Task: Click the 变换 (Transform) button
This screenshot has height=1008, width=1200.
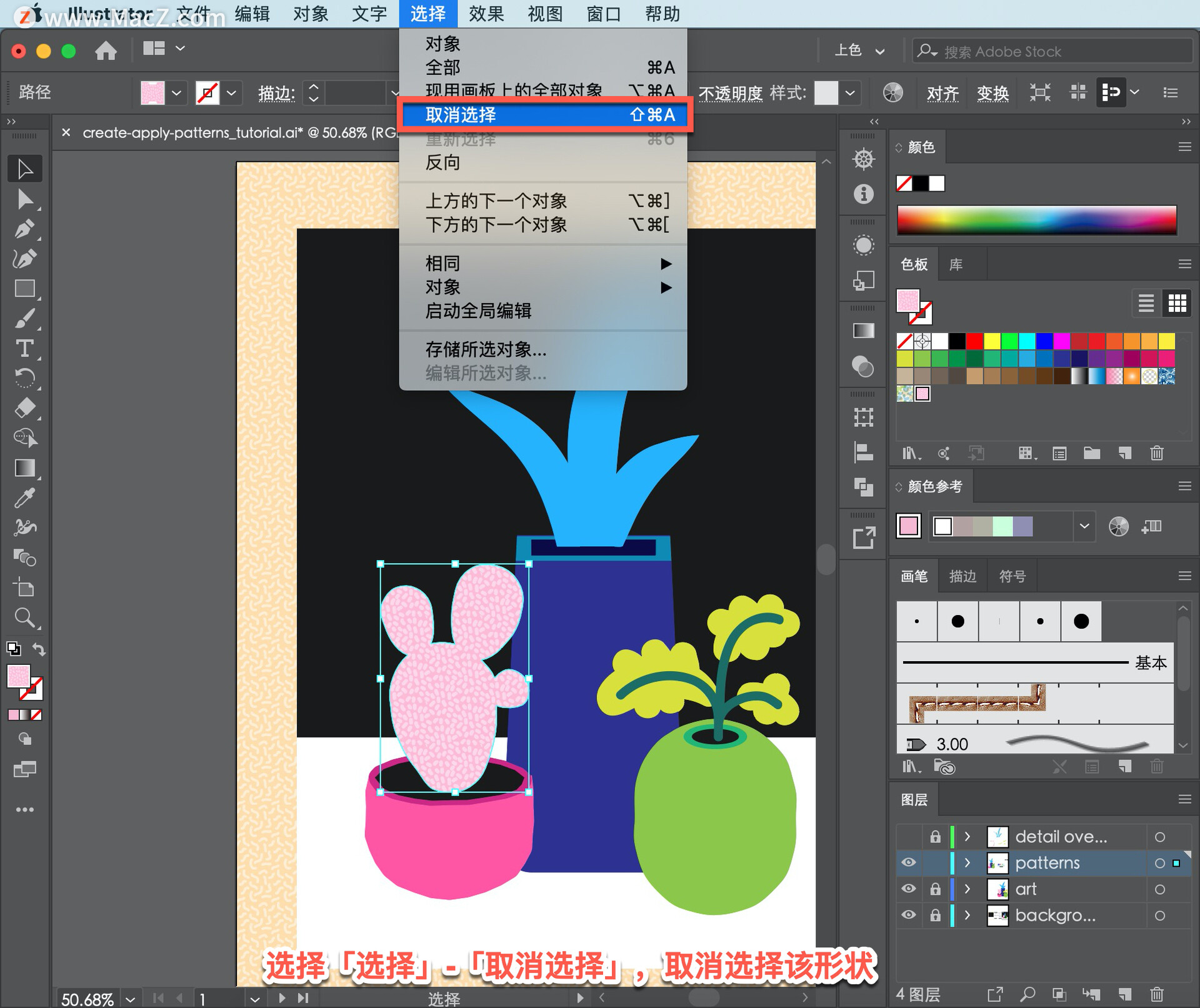Action: (x=992, y=93)
